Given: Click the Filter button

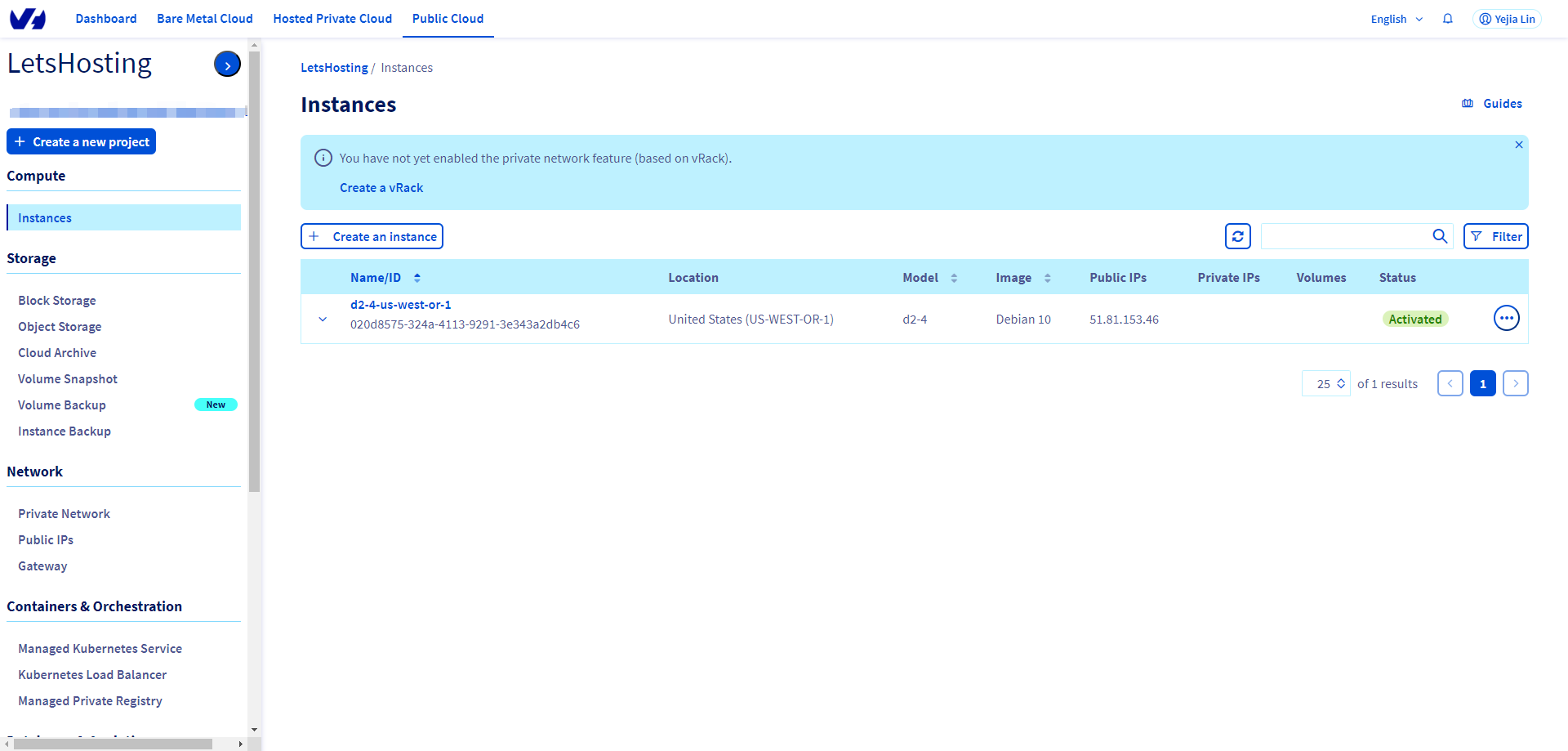Looking at the screenshot, I should coord(1496,236).
